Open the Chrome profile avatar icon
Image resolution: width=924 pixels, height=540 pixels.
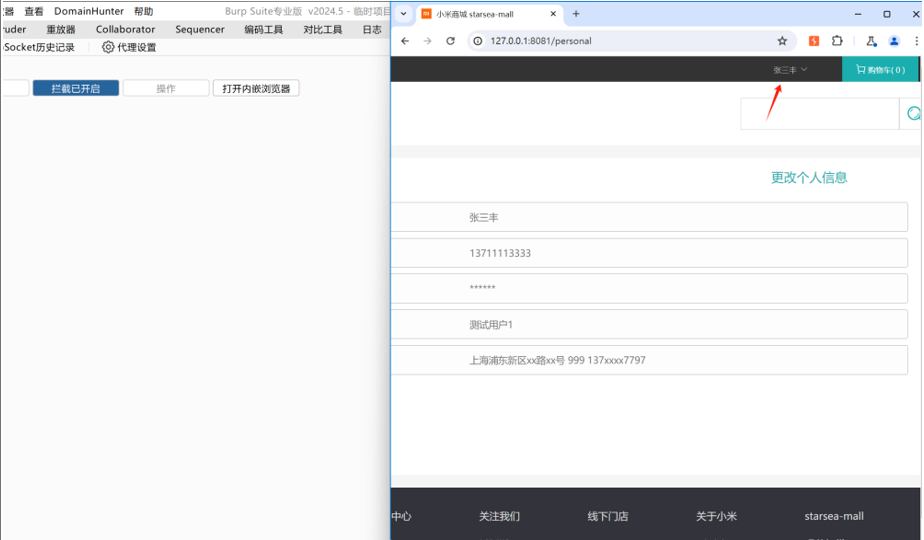click(894, 41)
